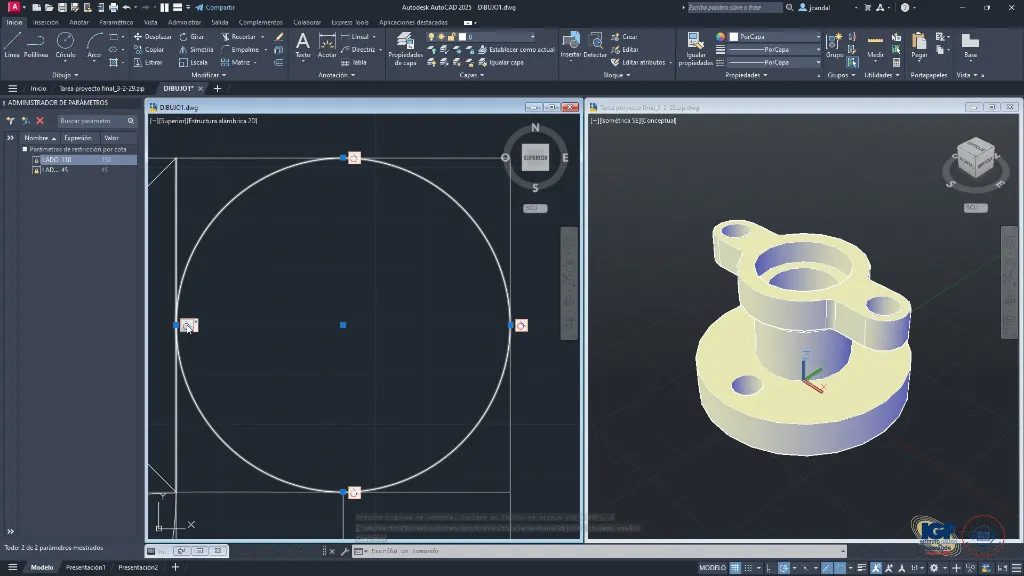Click the Grupo tool
Screen dimensions: 1024x576
(835, 45)
